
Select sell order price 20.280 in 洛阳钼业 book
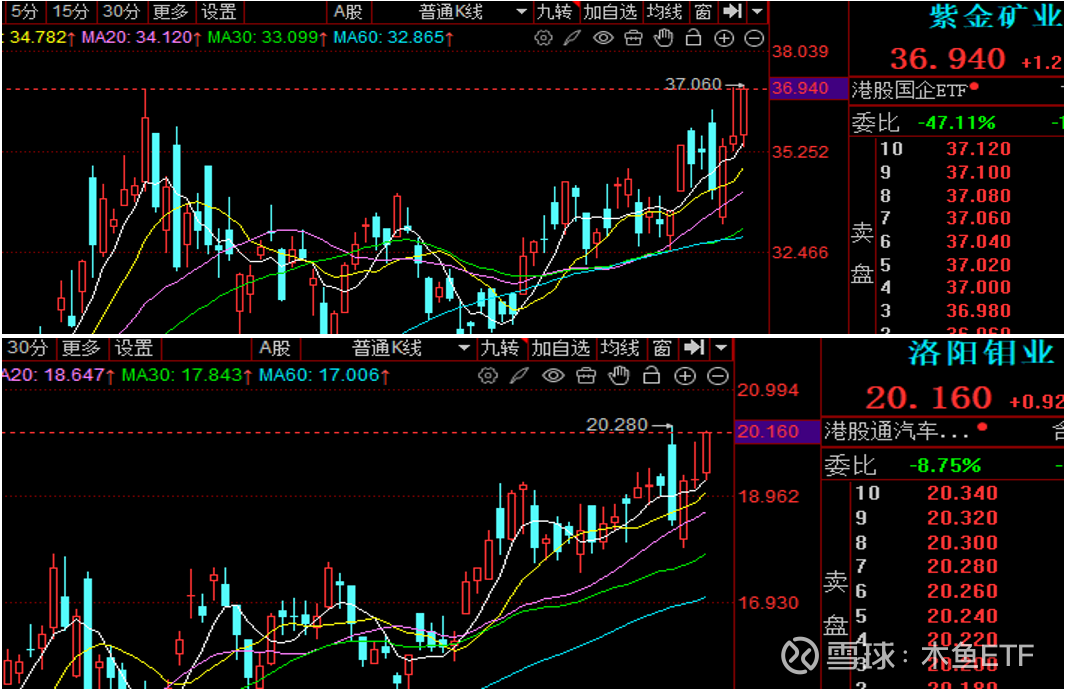click(962, 566)
